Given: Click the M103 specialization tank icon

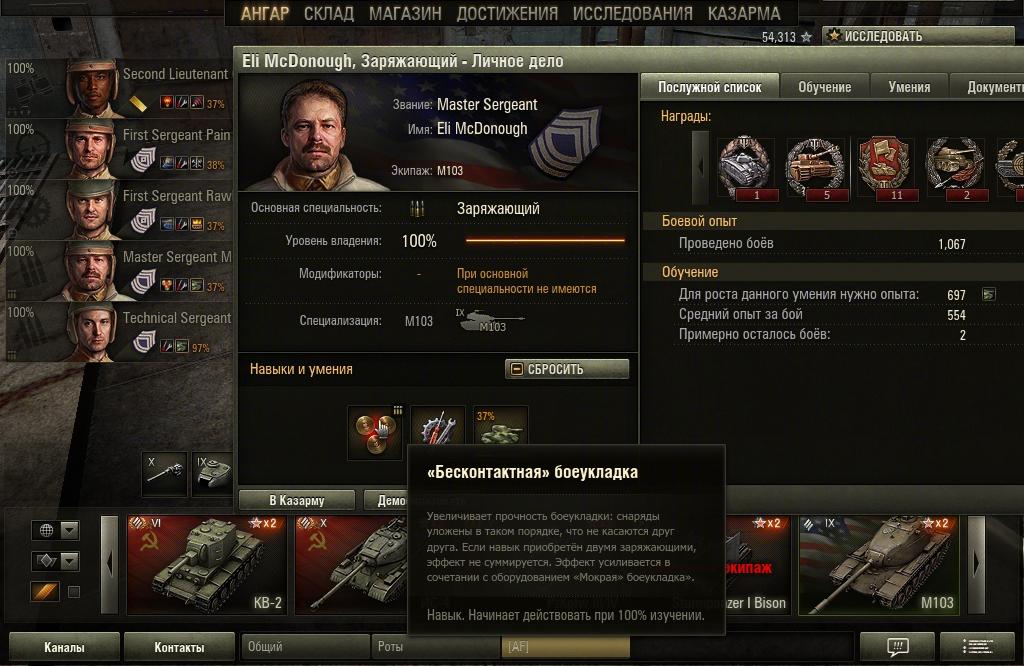Looking at the screenshot, I should pyautogui.click(x=490, y=321).
